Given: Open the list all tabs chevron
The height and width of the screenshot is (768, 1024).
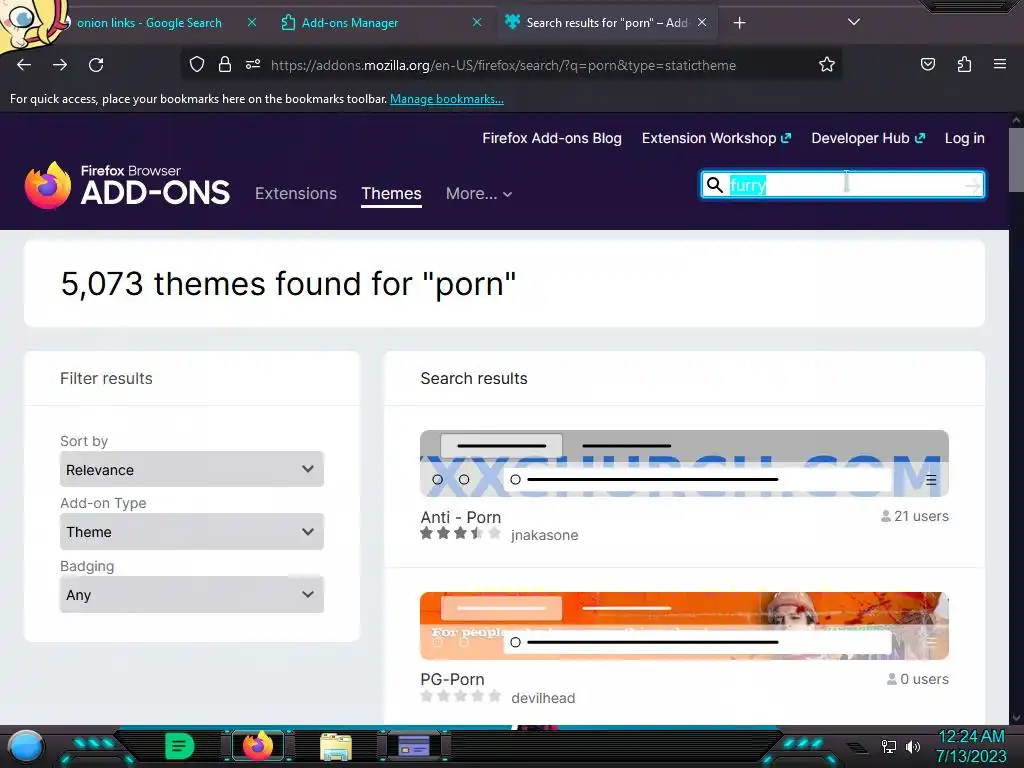Looking at the screenshot, I should [x=854, y=22].
